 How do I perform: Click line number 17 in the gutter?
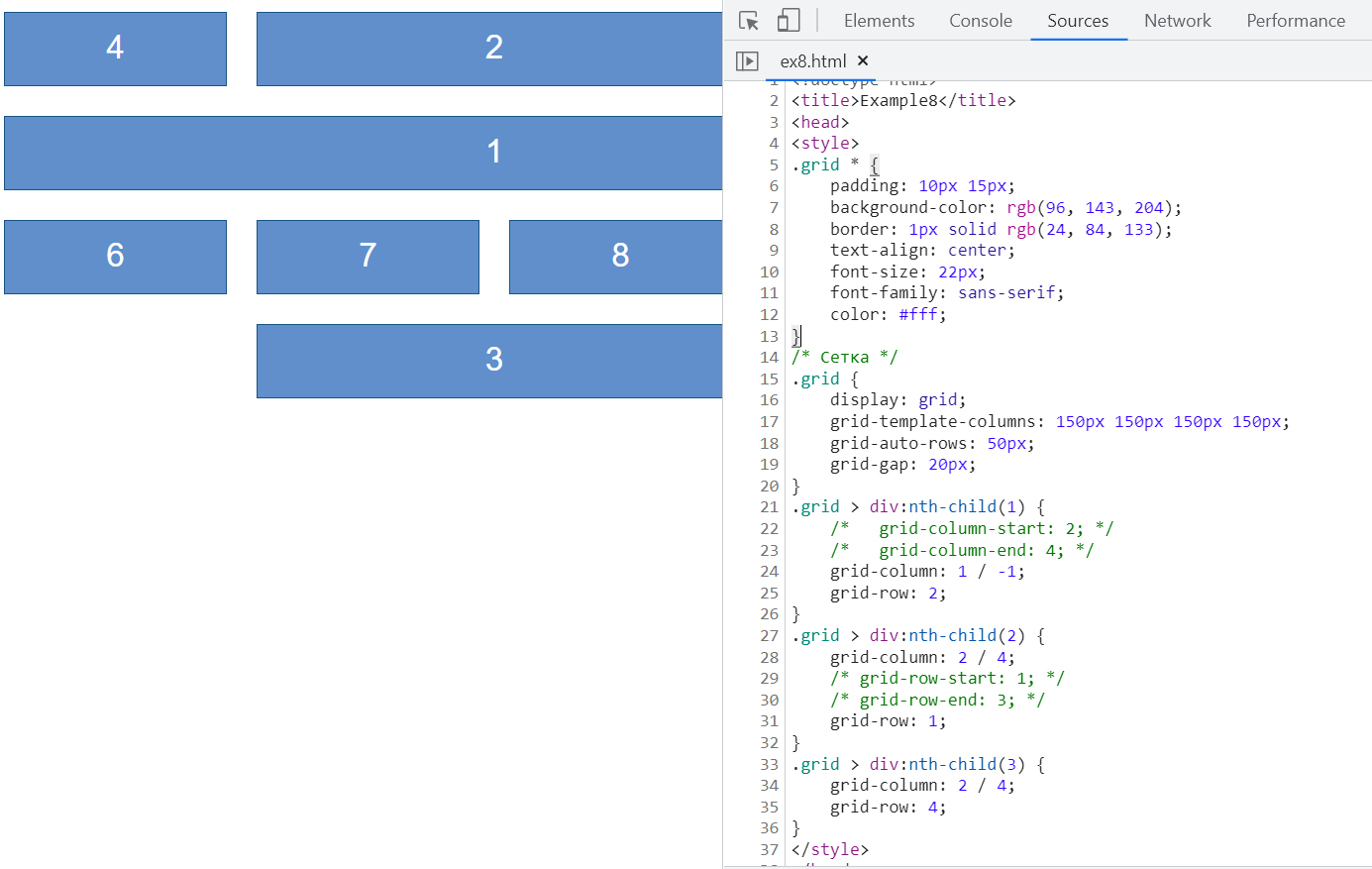[x=770, y=422]
